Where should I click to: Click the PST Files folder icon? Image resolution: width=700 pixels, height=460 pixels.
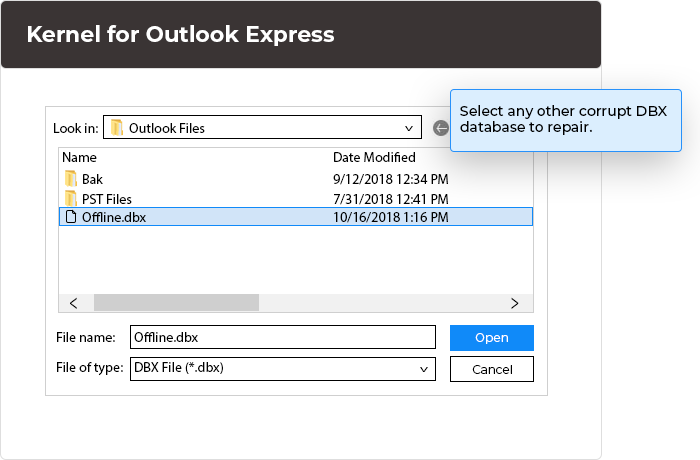click(x=71, y=198)
